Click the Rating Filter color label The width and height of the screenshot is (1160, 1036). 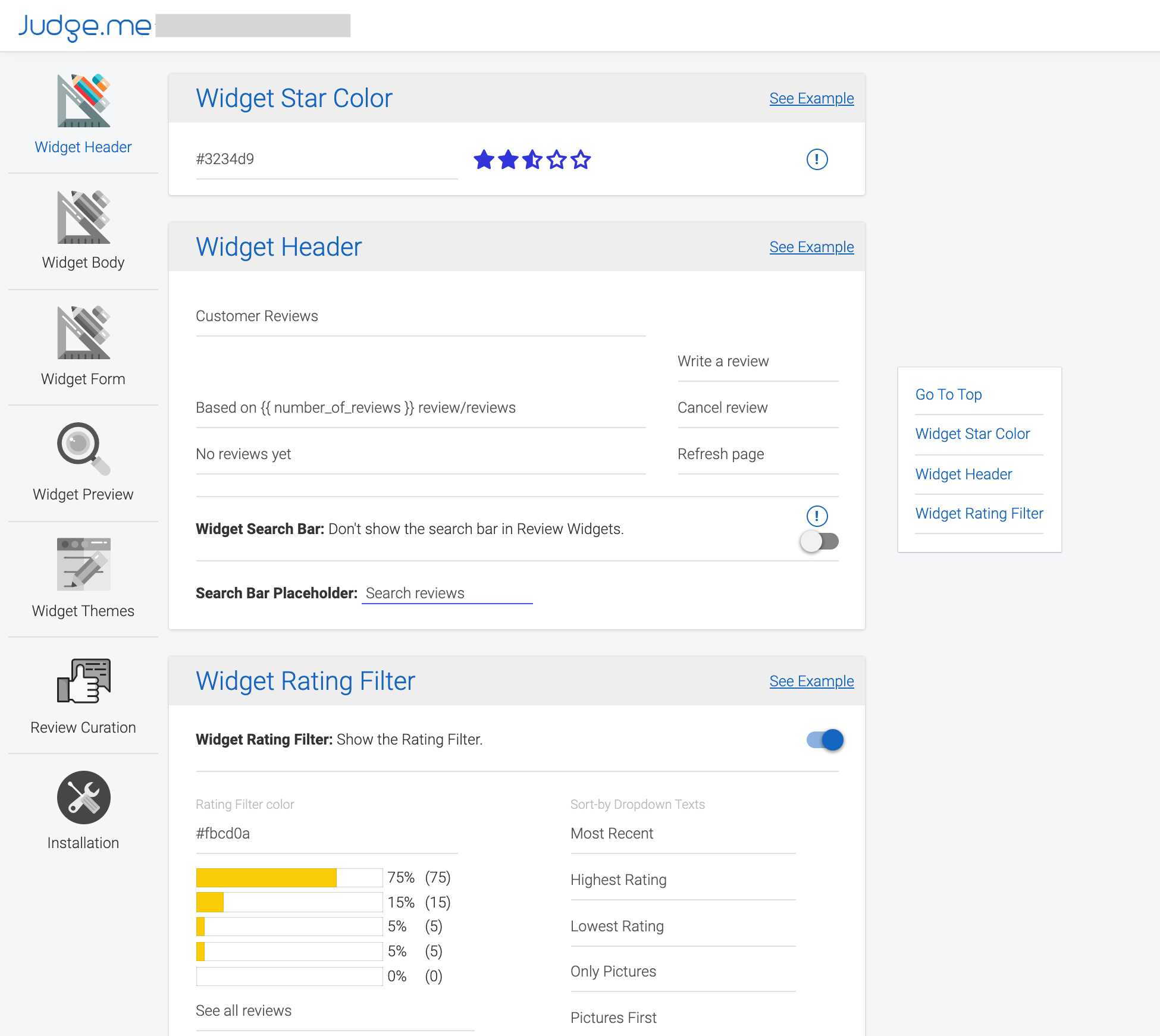pyautogui.click(x=244, y=804)
